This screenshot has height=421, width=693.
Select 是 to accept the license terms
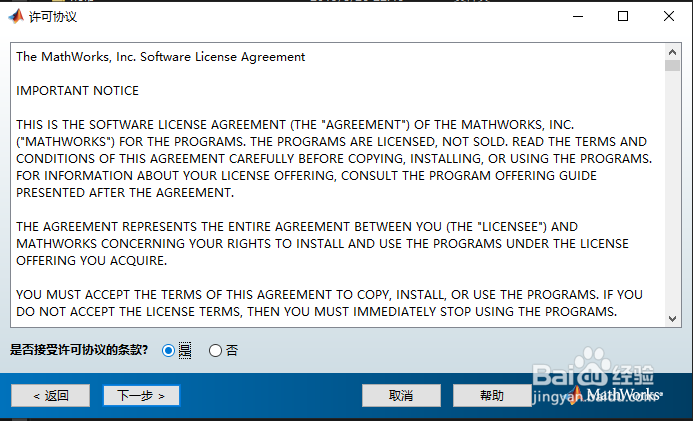click(x=168, y=350)
